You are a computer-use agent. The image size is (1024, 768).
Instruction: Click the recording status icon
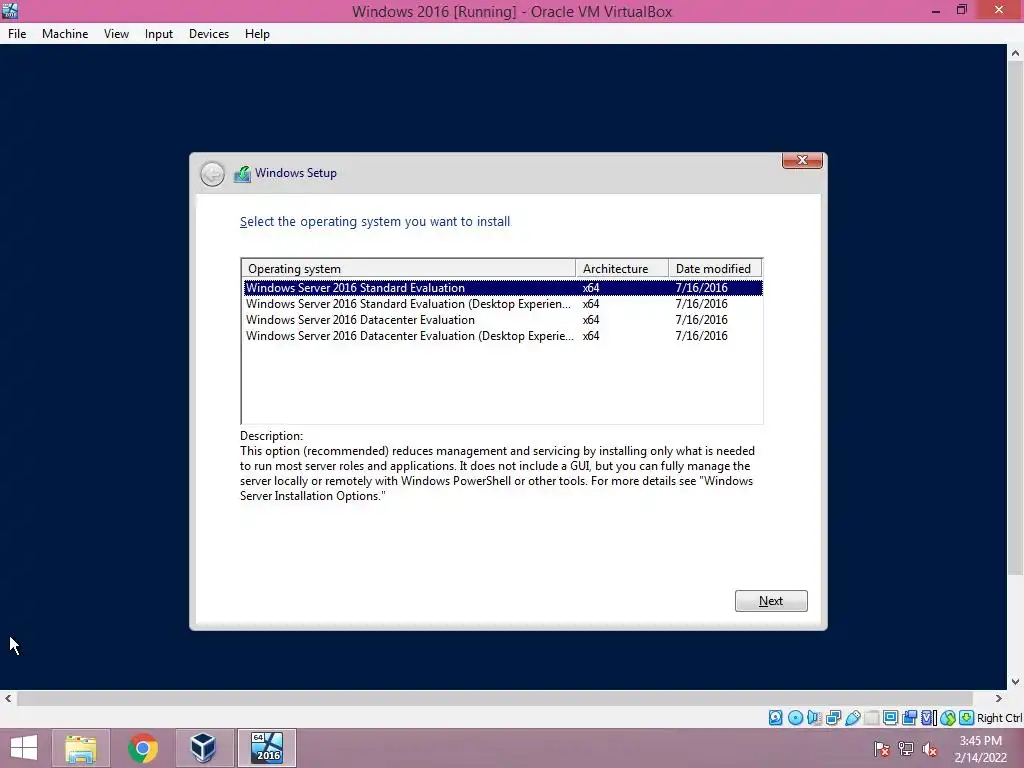coord(909,718)
